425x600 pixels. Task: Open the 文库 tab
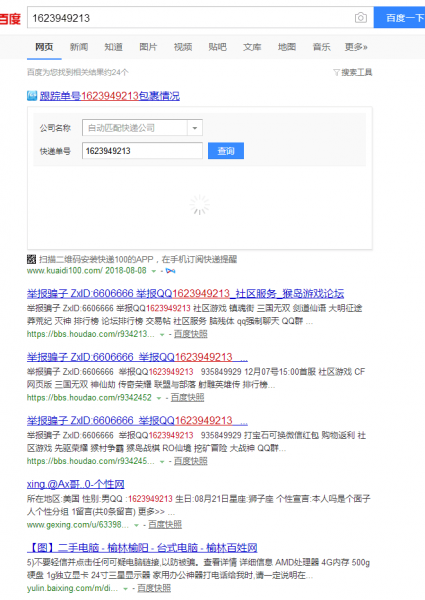(x=252, y=47)
